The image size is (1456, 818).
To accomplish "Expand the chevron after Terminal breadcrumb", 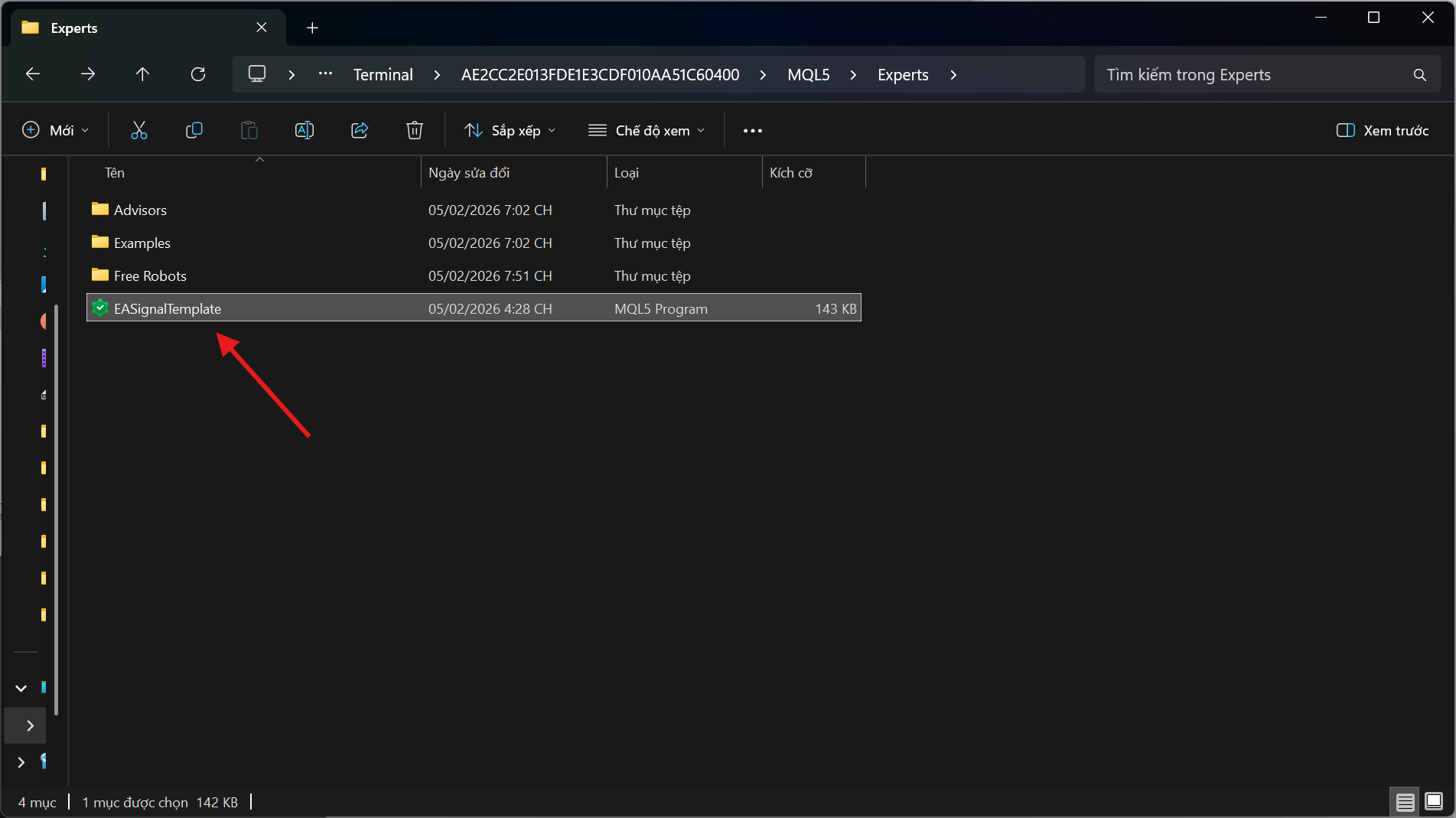I will 437,74.
